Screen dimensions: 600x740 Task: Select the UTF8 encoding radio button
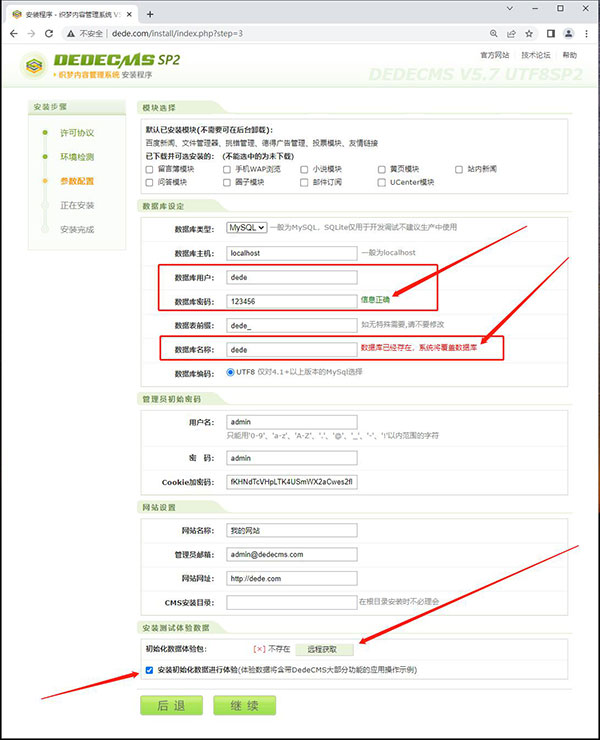coord(230,372)
